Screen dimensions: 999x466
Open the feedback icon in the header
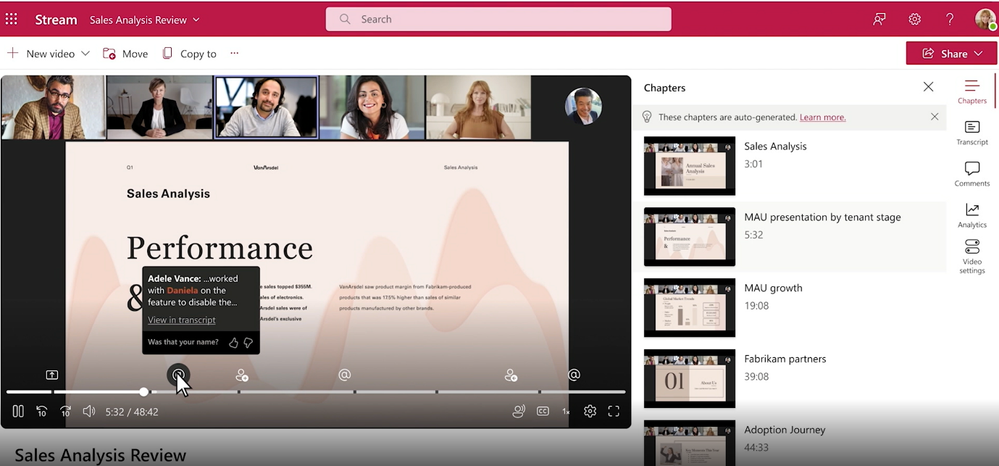pos(879,19)
